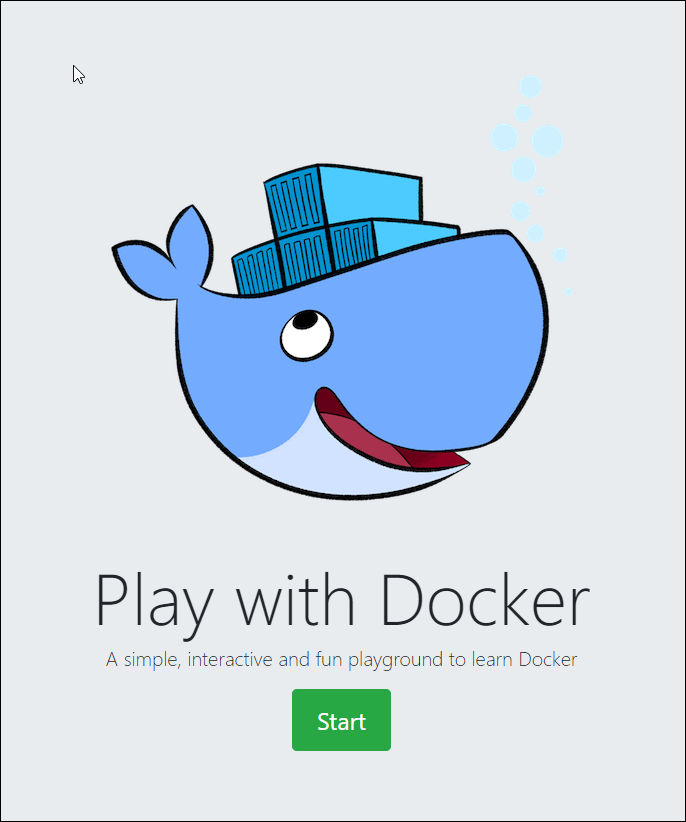The image size is (686, 822).
Task: Click the green Start button
Action: click(341, 720)
